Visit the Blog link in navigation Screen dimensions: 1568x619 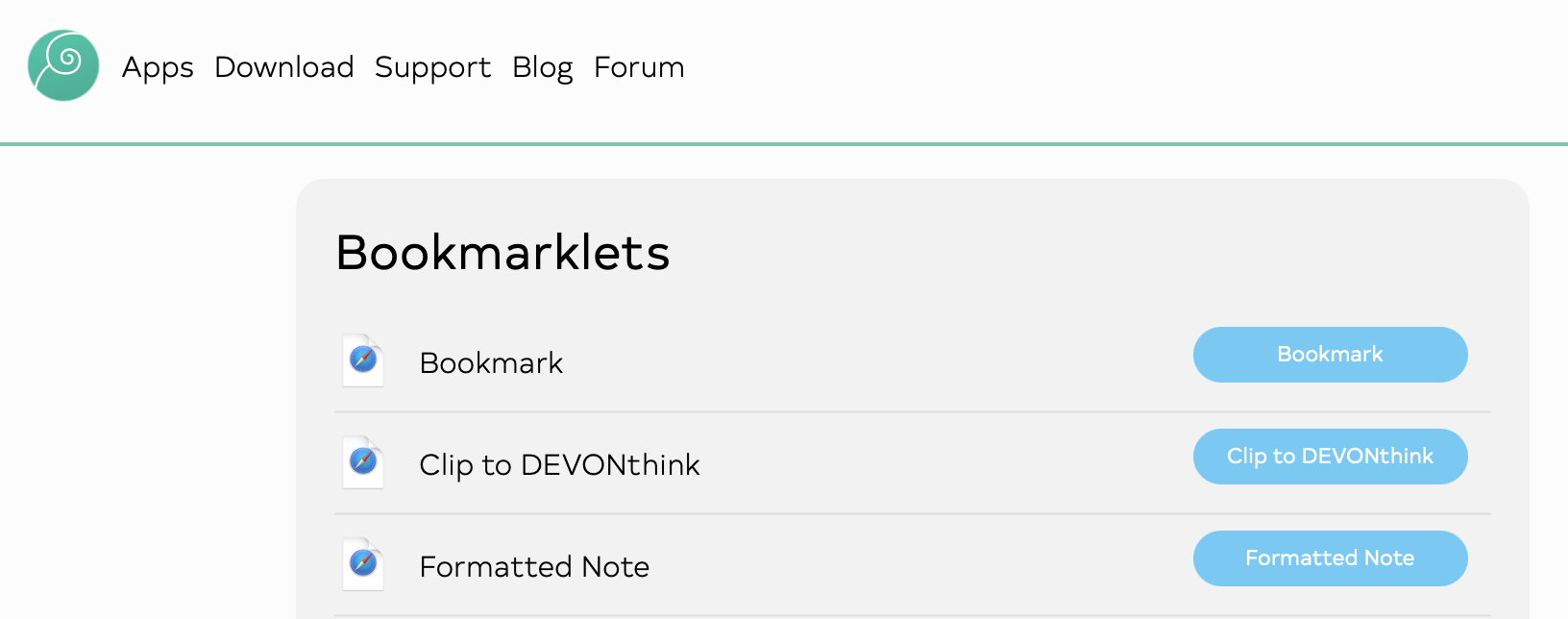click(542, 67)
